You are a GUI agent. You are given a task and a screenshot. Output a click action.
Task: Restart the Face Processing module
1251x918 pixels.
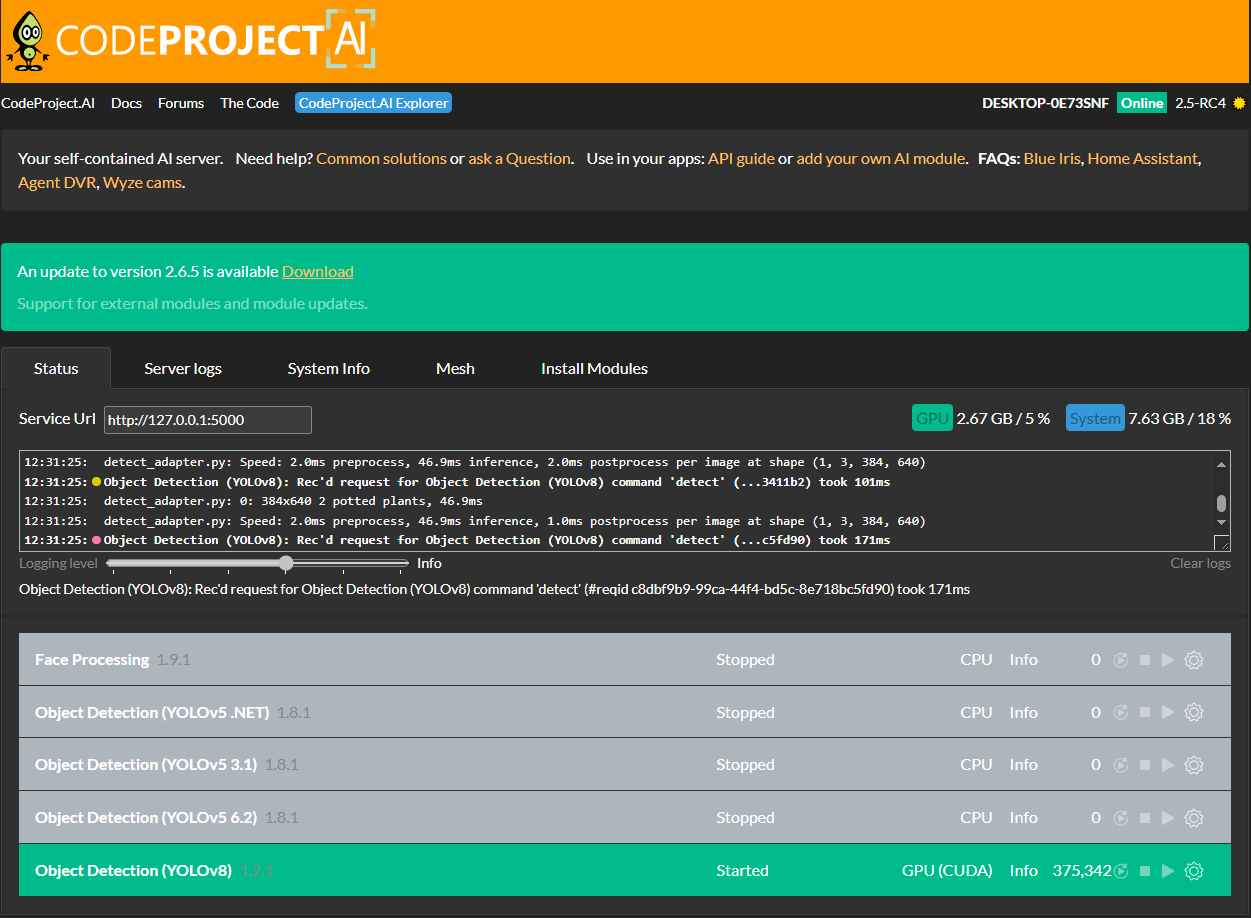1121,660
